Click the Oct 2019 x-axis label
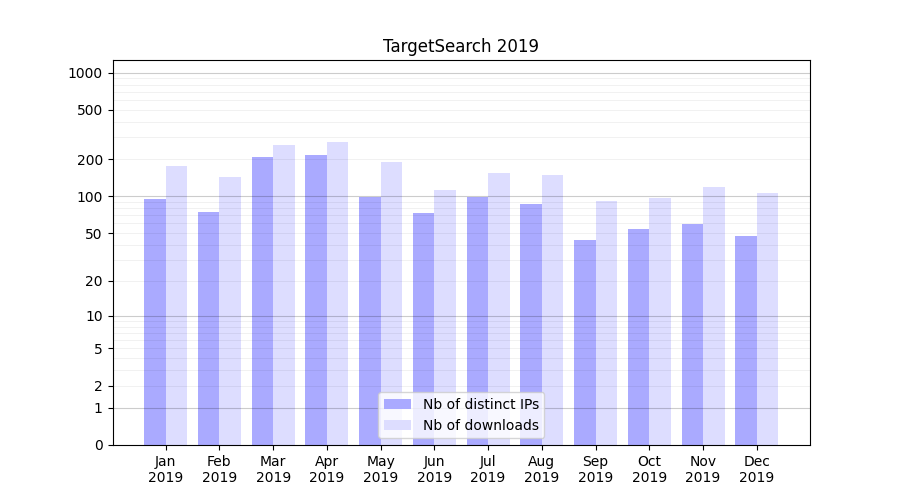The width and height of the screenshot is (900, 500). pos(649,469)
